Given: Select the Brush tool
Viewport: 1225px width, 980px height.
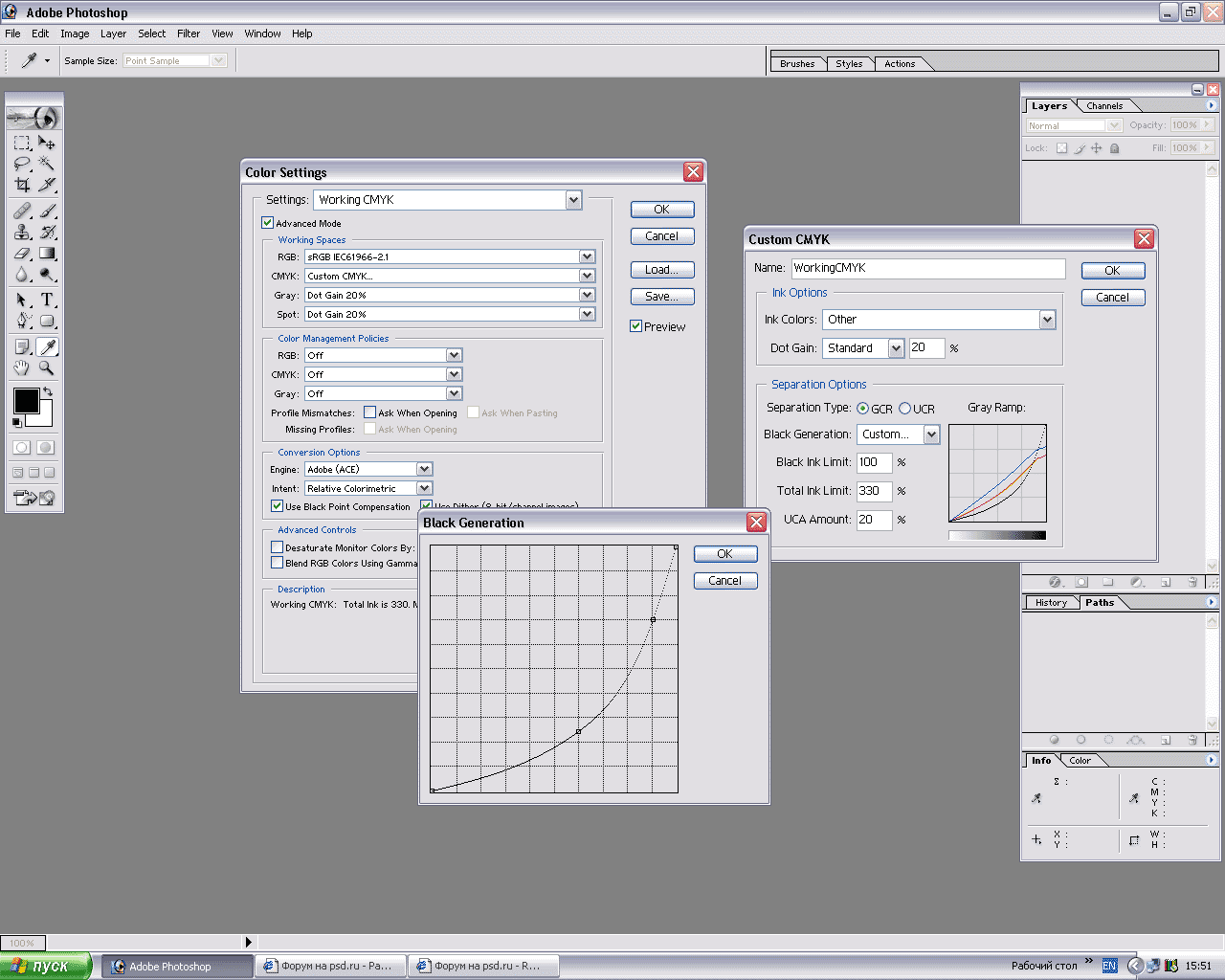Looking at the screenshot, I should tap(47, 211).
